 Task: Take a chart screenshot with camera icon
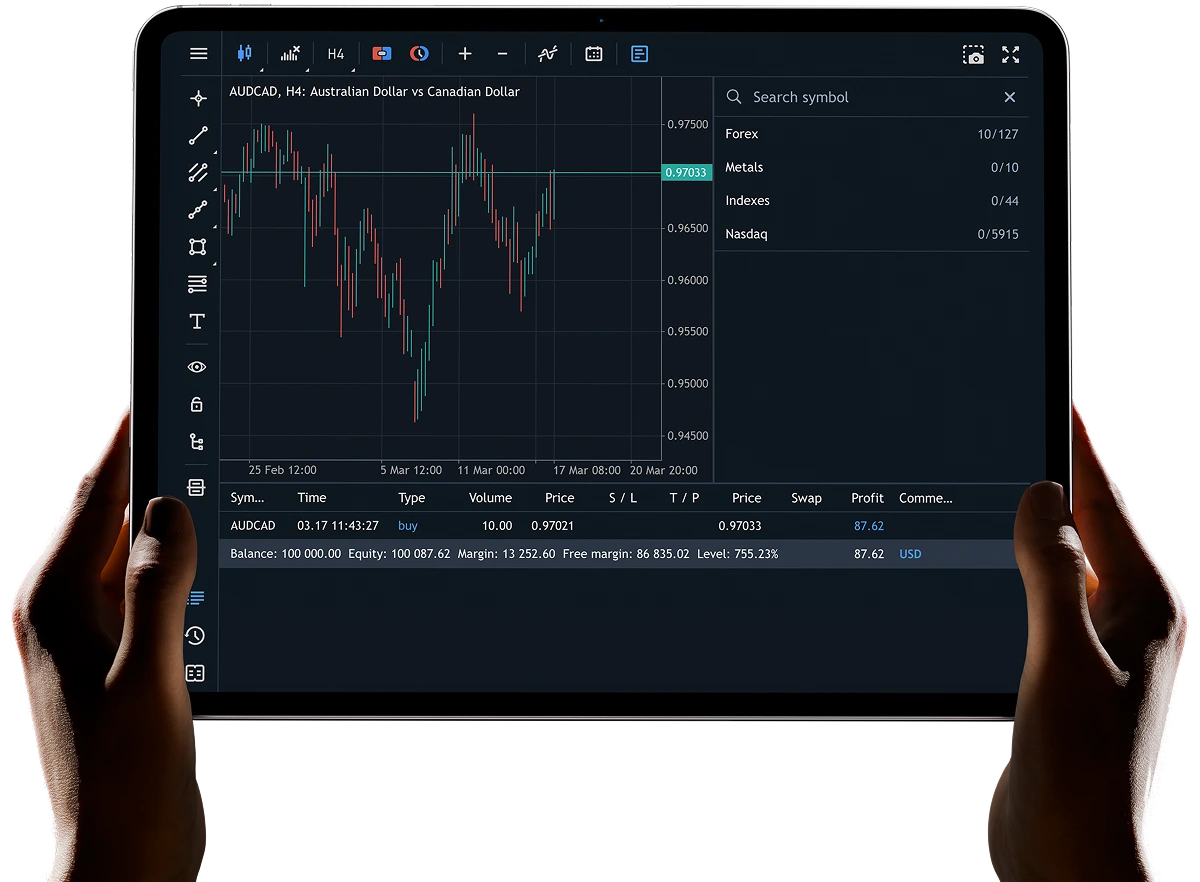[974, 55]
